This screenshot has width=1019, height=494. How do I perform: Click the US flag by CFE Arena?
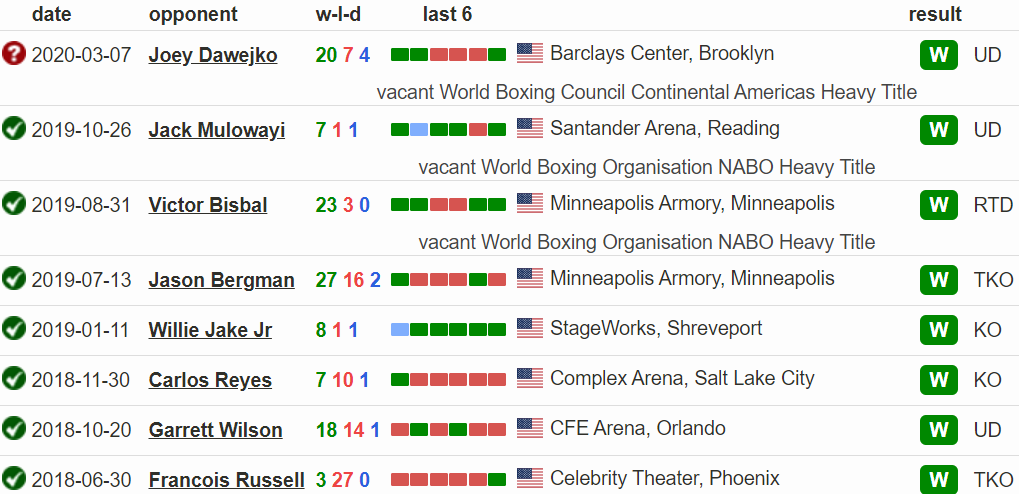click(530, 429)
